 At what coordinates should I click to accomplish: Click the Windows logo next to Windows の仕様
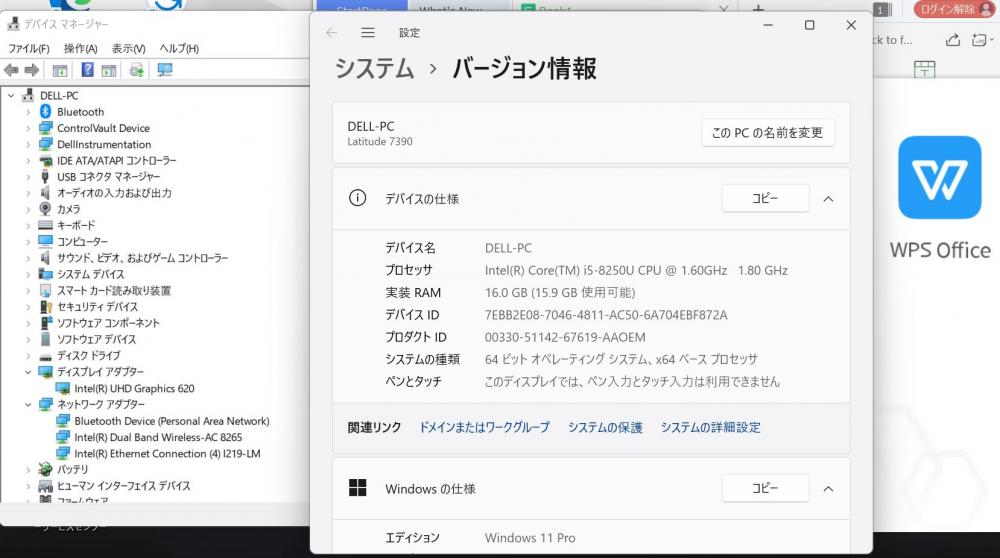pyautogui.click(x=358, y=488)
